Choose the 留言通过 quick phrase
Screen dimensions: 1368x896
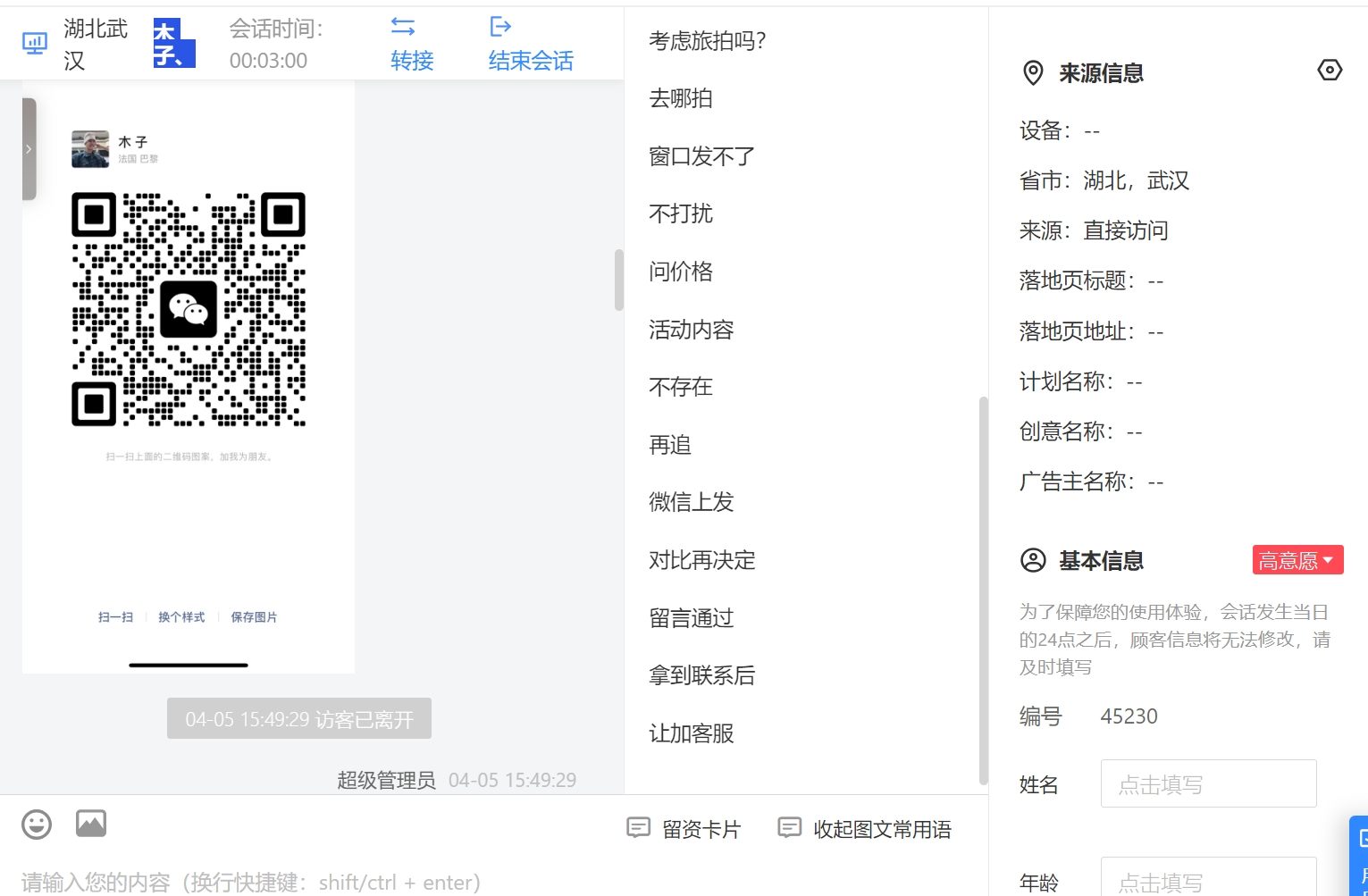pos(692,618)
